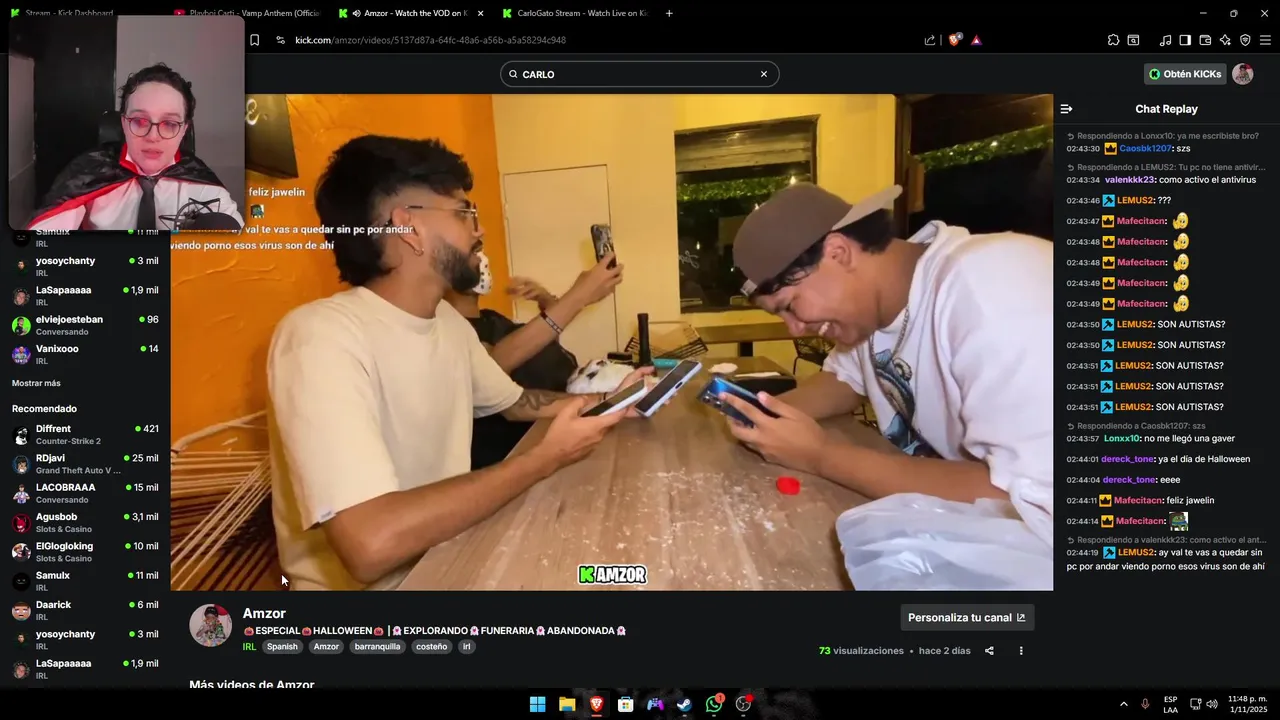
Task: Open WhatsApp from the taskbar
Action: pyautogui.click(x=714, y=704)
